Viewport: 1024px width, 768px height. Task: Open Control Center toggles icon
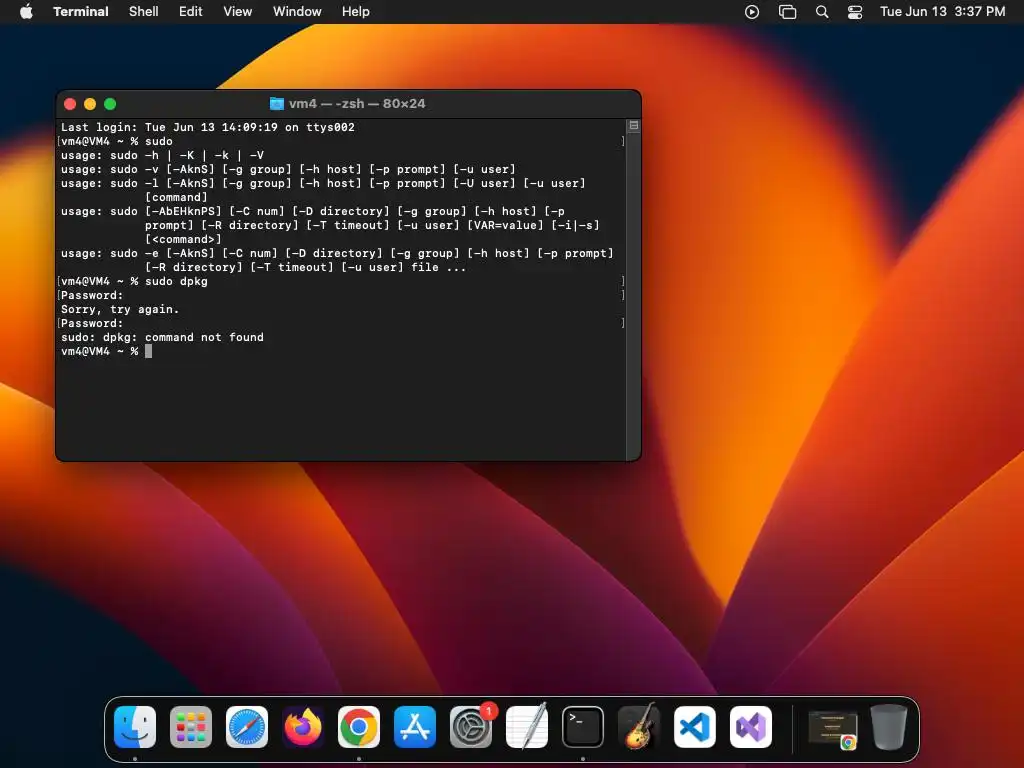[x=855, y=12]
